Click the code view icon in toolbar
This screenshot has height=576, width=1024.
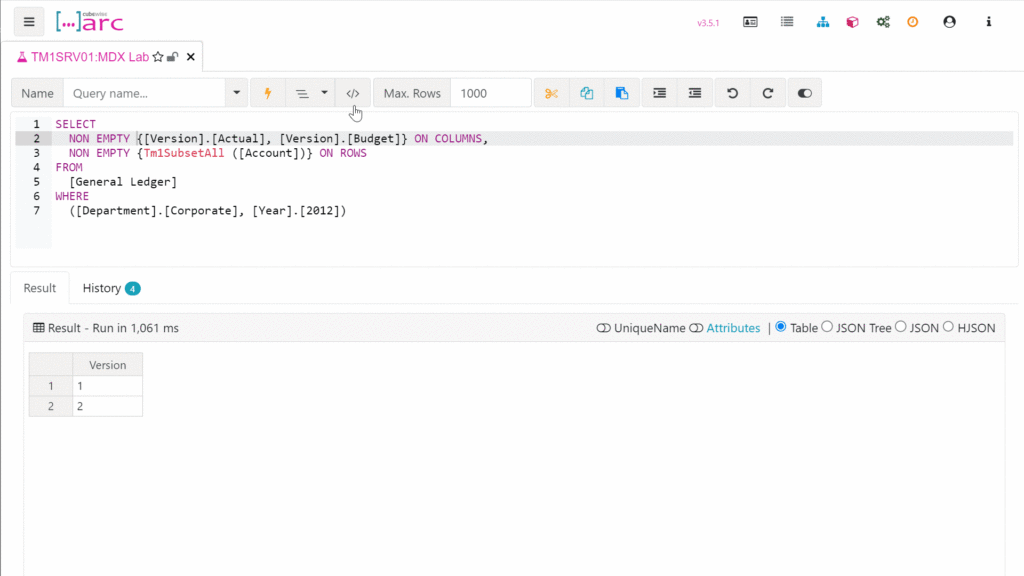(352, 93)
